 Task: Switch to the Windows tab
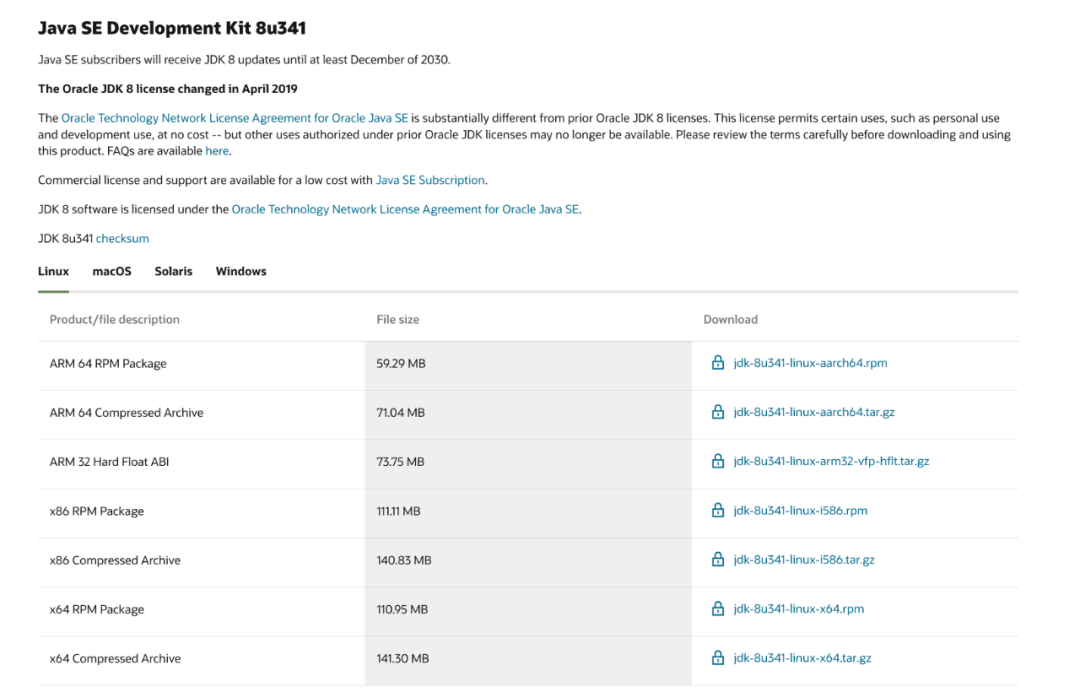(x=241, y=271)
